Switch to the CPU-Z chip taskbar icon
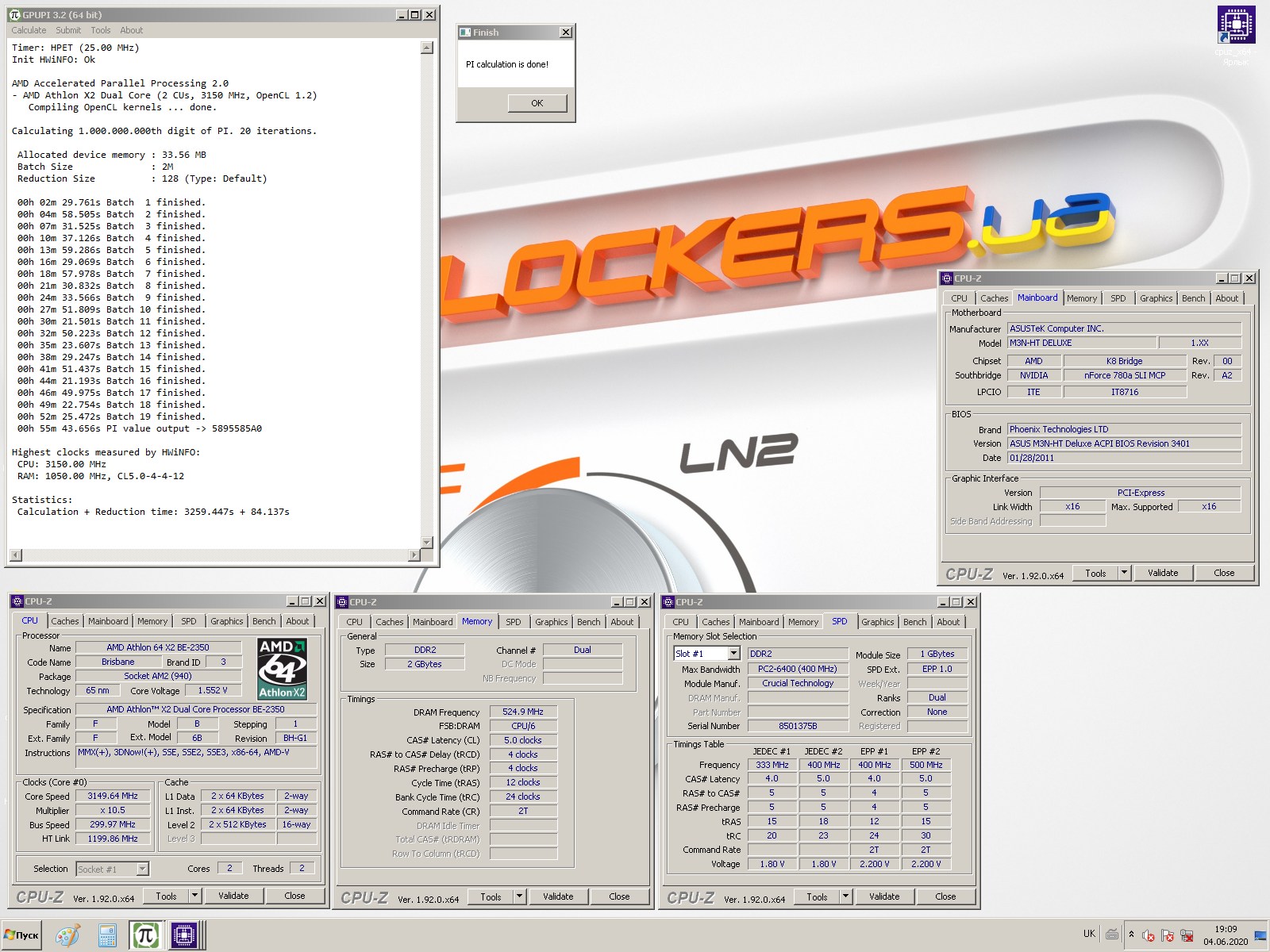The height and width of the screenshot is (952, 1270). 184,935
